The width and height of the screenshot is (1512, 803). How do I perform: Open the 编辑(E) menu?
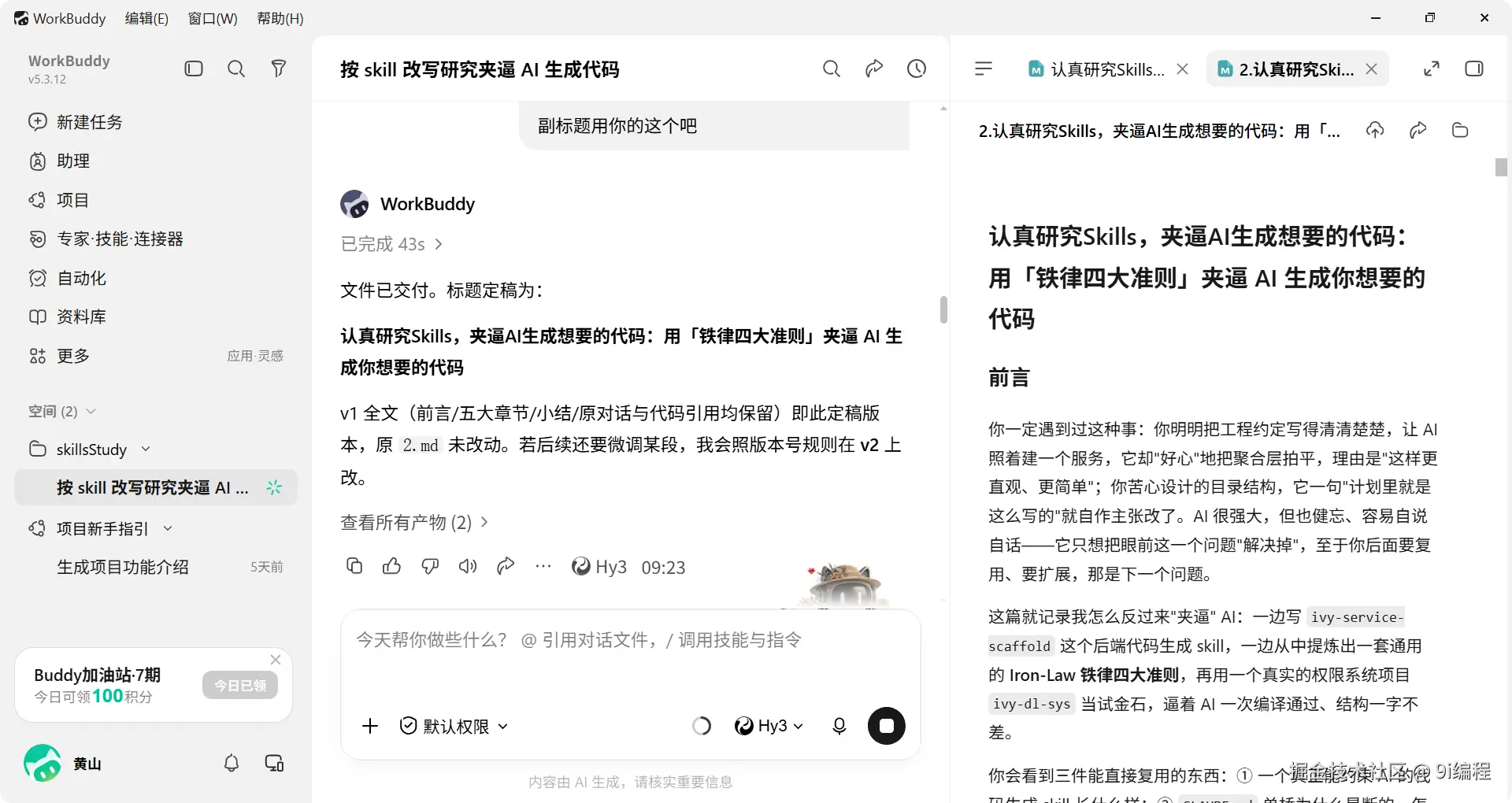pos(146,18)
